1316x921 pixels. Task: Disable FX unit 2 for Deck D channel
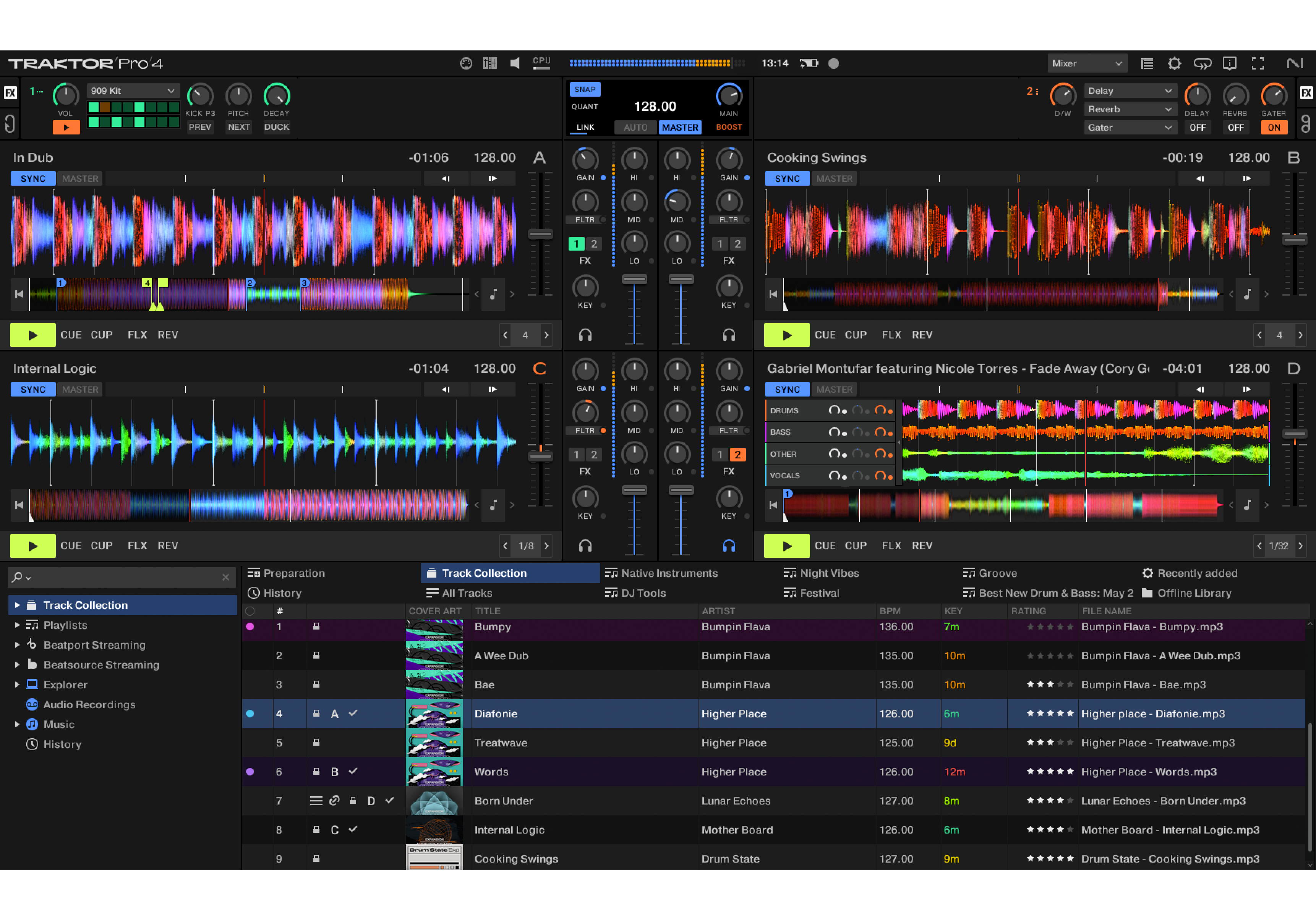737,455
